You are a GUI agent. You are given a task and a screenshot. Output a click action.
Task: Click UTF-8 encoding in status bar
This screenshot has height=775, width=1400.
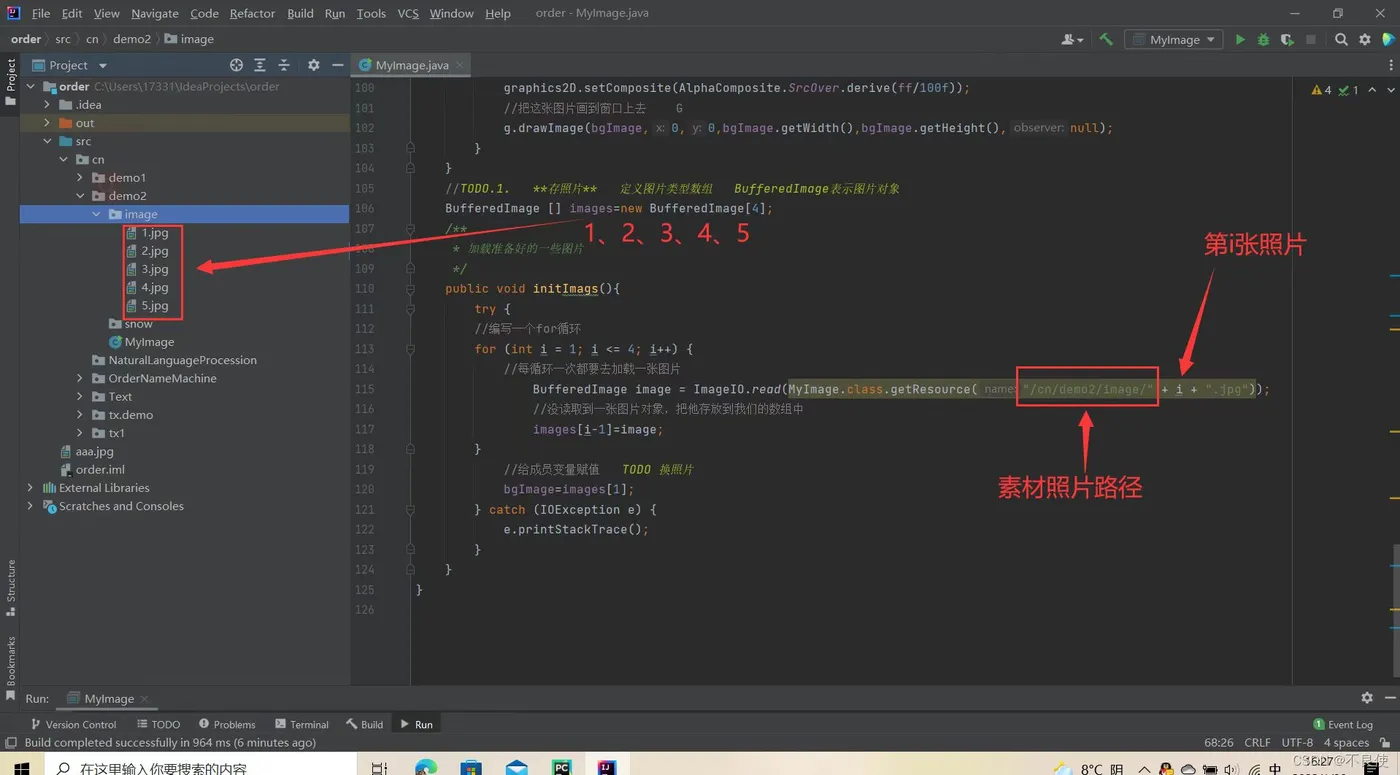[x=1297, y=743]
